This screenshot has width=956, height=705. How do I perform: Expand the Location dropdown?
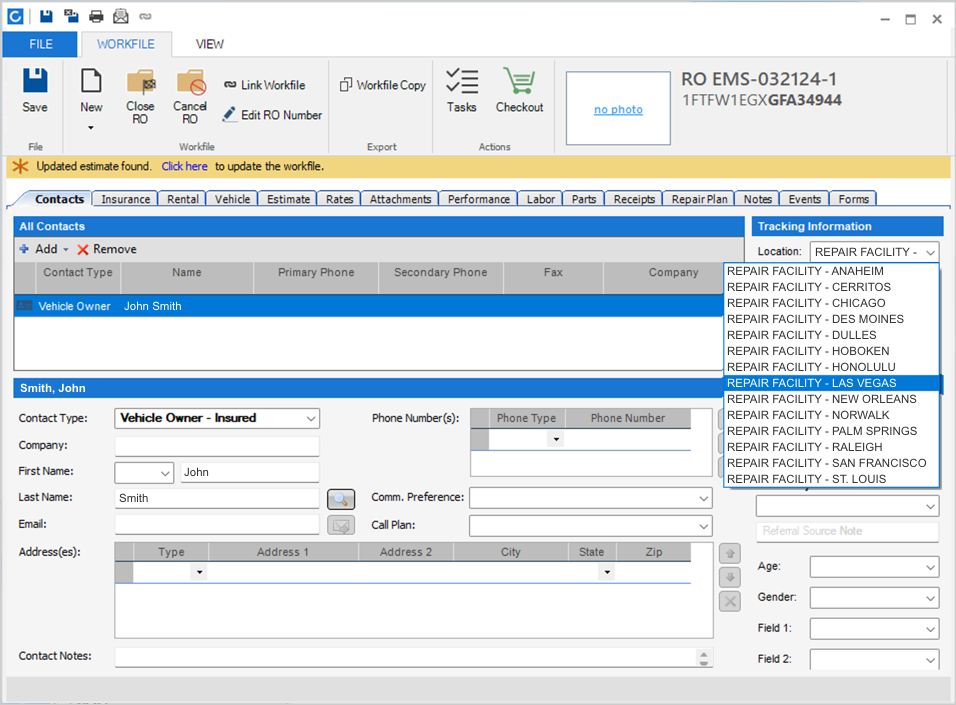930,252
